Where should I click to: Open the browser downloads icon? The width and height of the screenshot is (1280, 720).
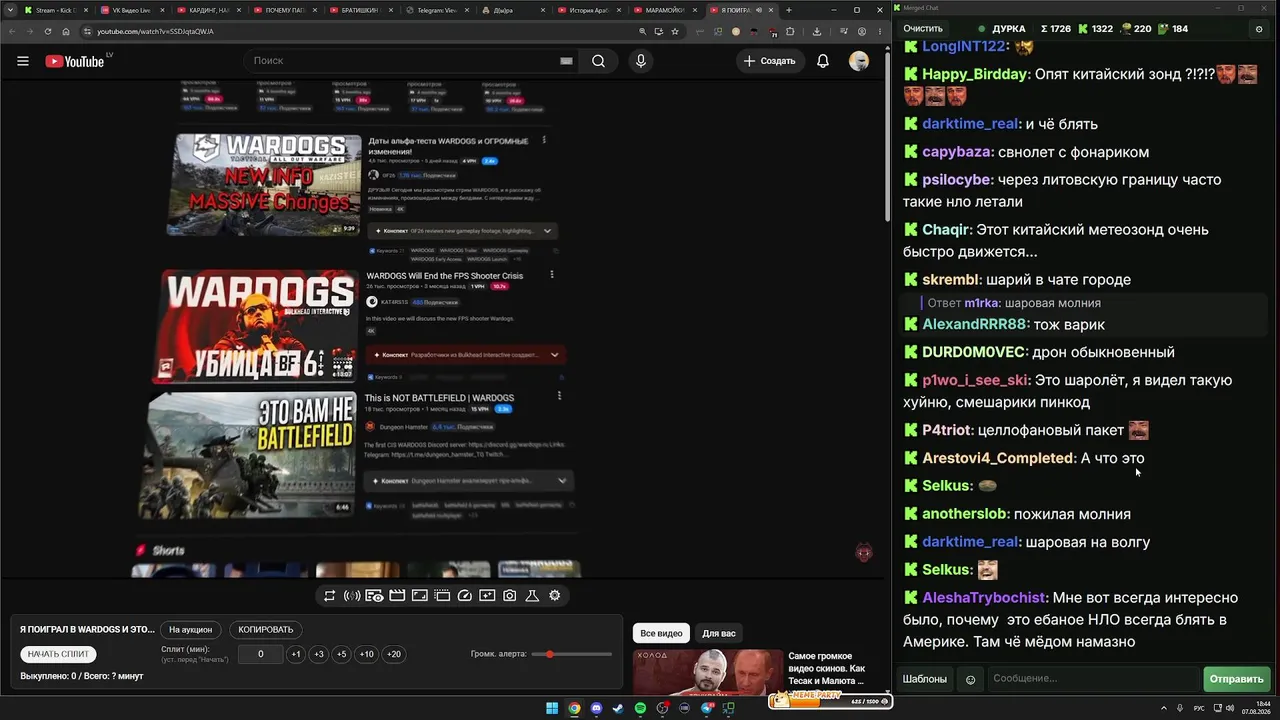pos(817,31)
